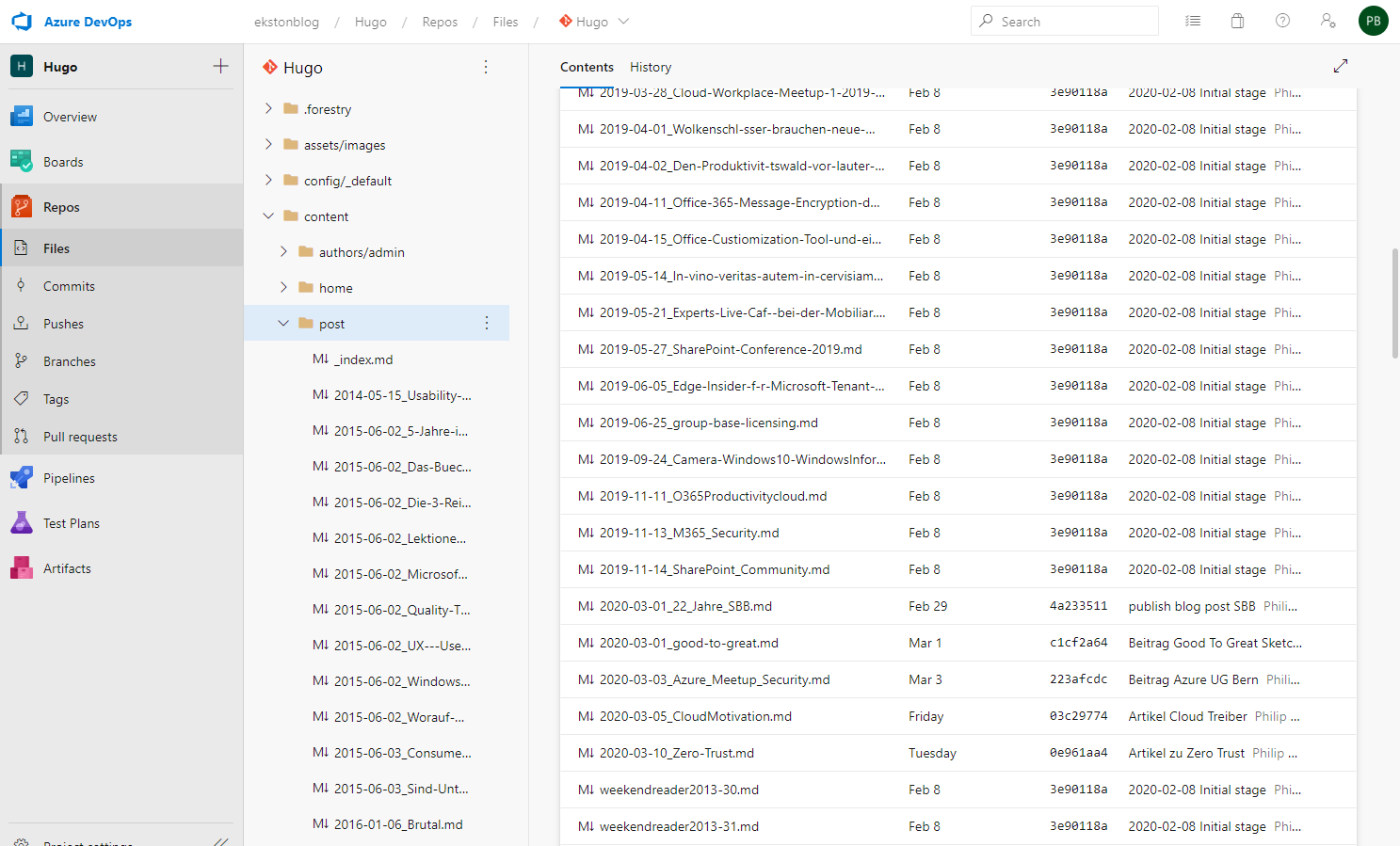
Task: Open _index.md in the file tree
Action: pyautogui.click(x=363, y=359)
